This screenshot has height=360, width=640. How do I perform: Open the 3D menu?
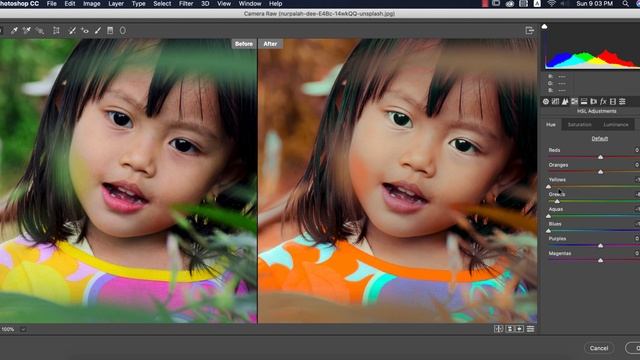point(205,4)
